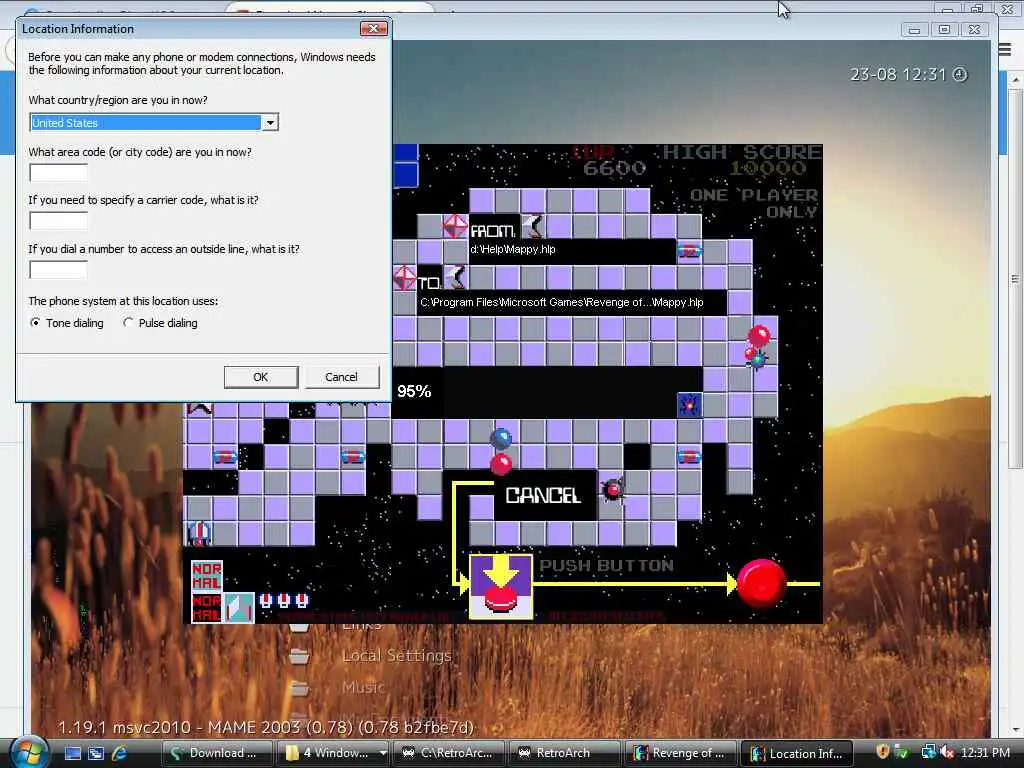Click the area code input field
Screen dimensions: 1024x768
pos(58,172)
